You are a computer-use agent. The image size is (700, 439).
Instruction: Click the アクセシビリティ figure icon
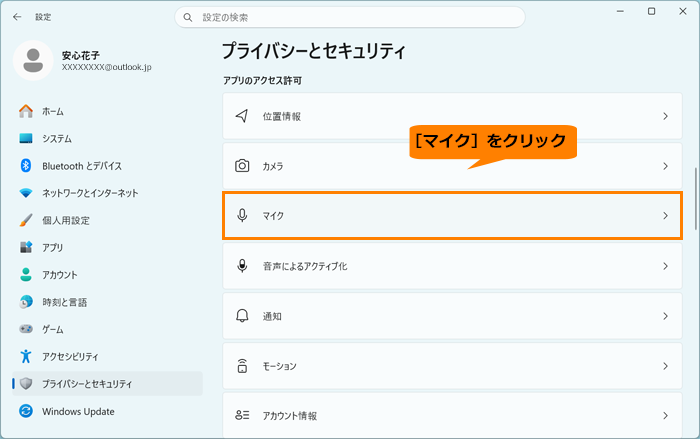click(26, 356)
